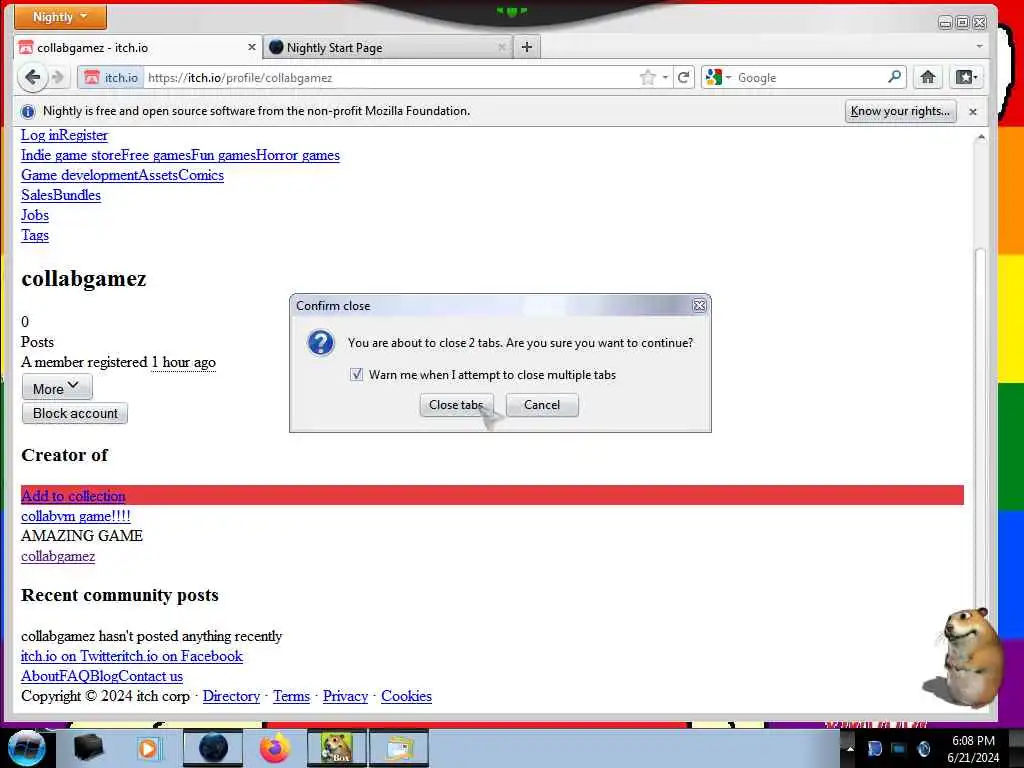Image resolution: width=1024 pixels, height=768 pixels.
Task: Bookmark this page with the star icon
Action: (647, 78)
